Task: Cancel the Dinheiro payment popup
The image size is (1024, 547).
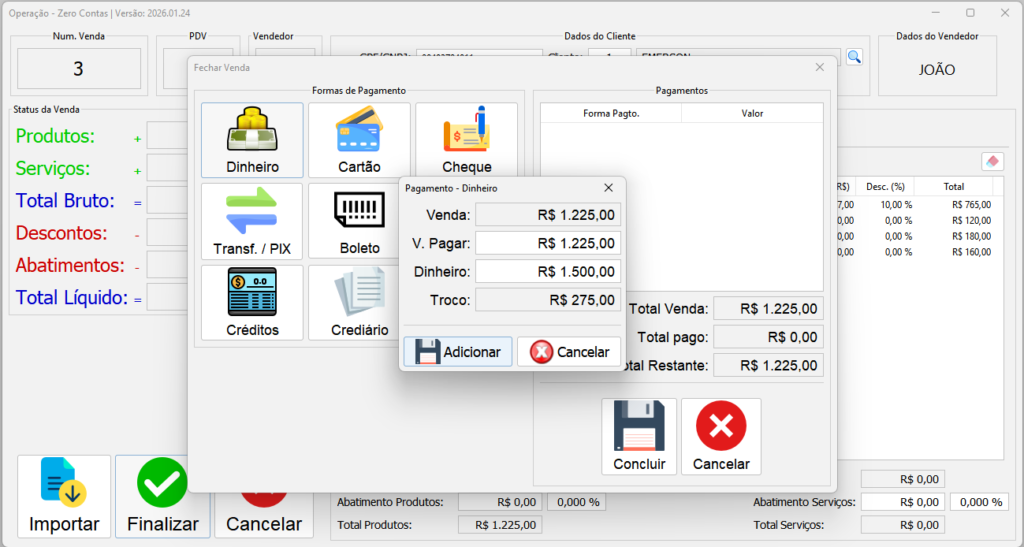Action: coord(569,351)
